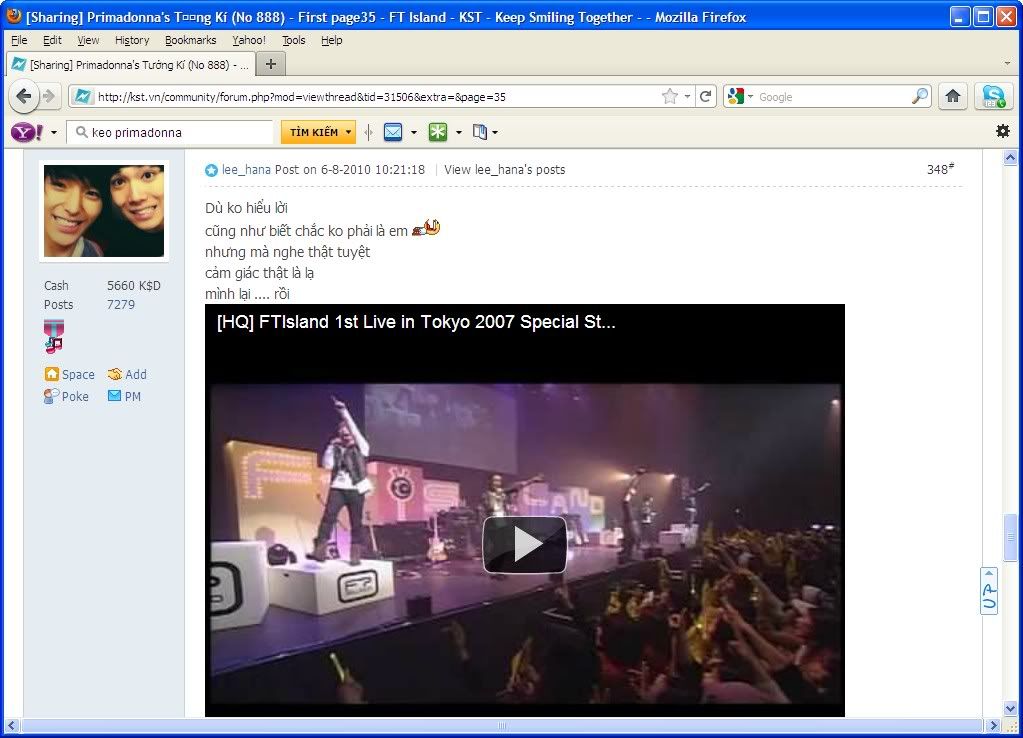1023x738 pixels.
Task: Click the Yahoo! logo button
Action: coord(27,132)
